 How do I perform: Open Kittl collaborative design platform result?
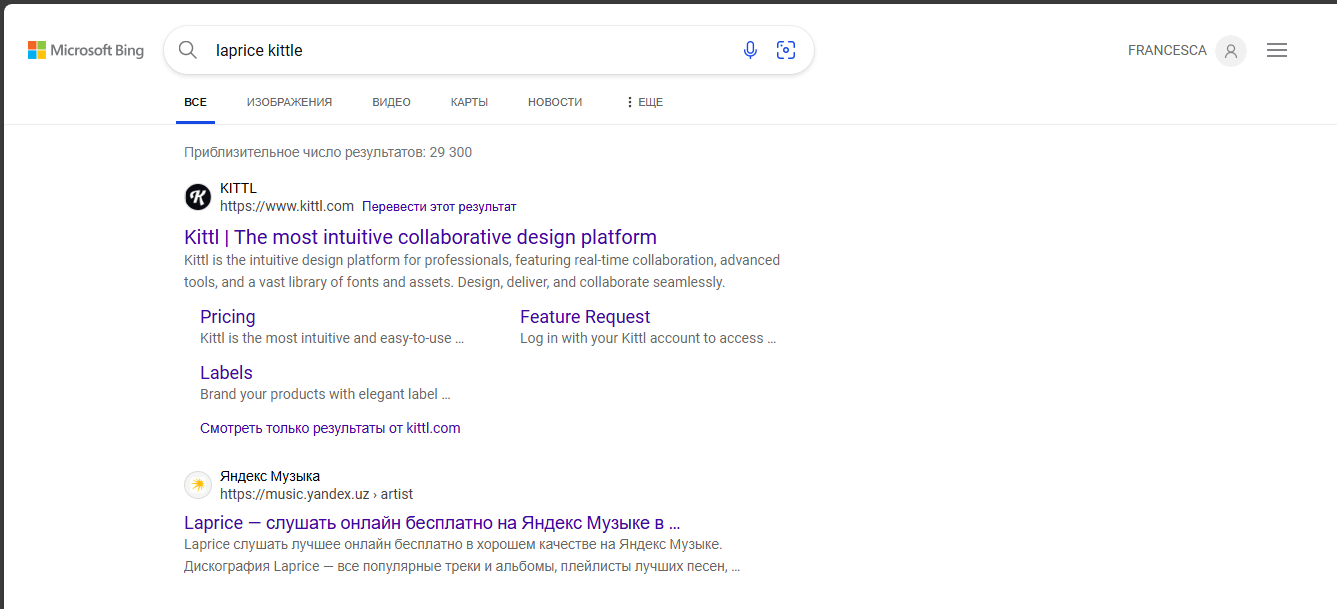tap(420, 237)
